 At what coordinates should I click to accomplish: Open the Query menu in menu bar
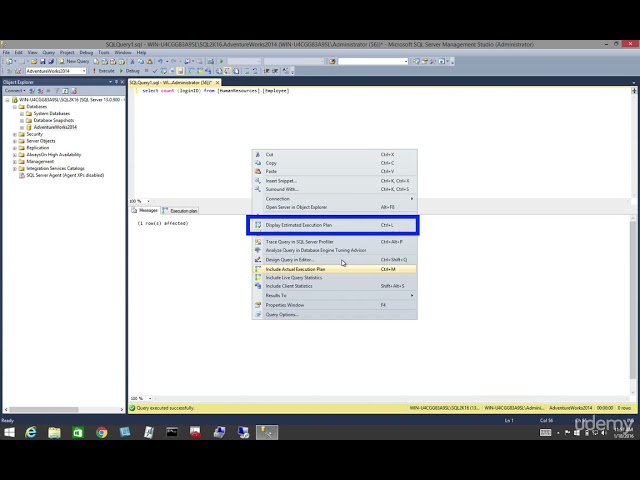(49, 53)
